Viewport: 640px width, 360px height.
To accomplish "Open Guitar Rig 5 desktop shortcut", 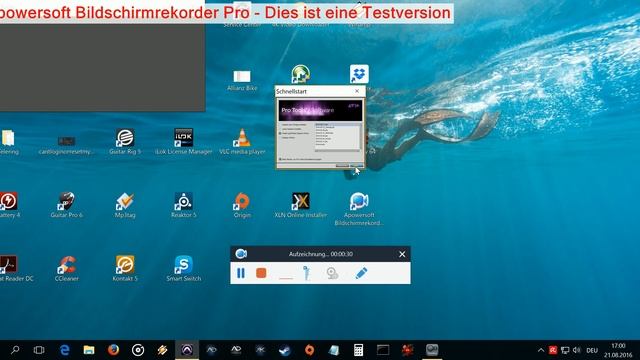I will 125,142.
